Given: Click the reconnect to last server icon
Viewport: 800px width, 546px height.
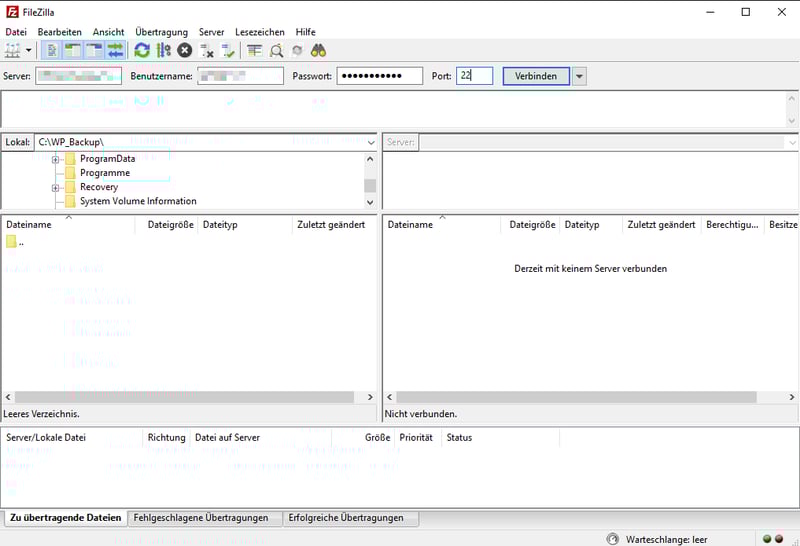Looking at the screenshot, I should [x=229, y=50].
